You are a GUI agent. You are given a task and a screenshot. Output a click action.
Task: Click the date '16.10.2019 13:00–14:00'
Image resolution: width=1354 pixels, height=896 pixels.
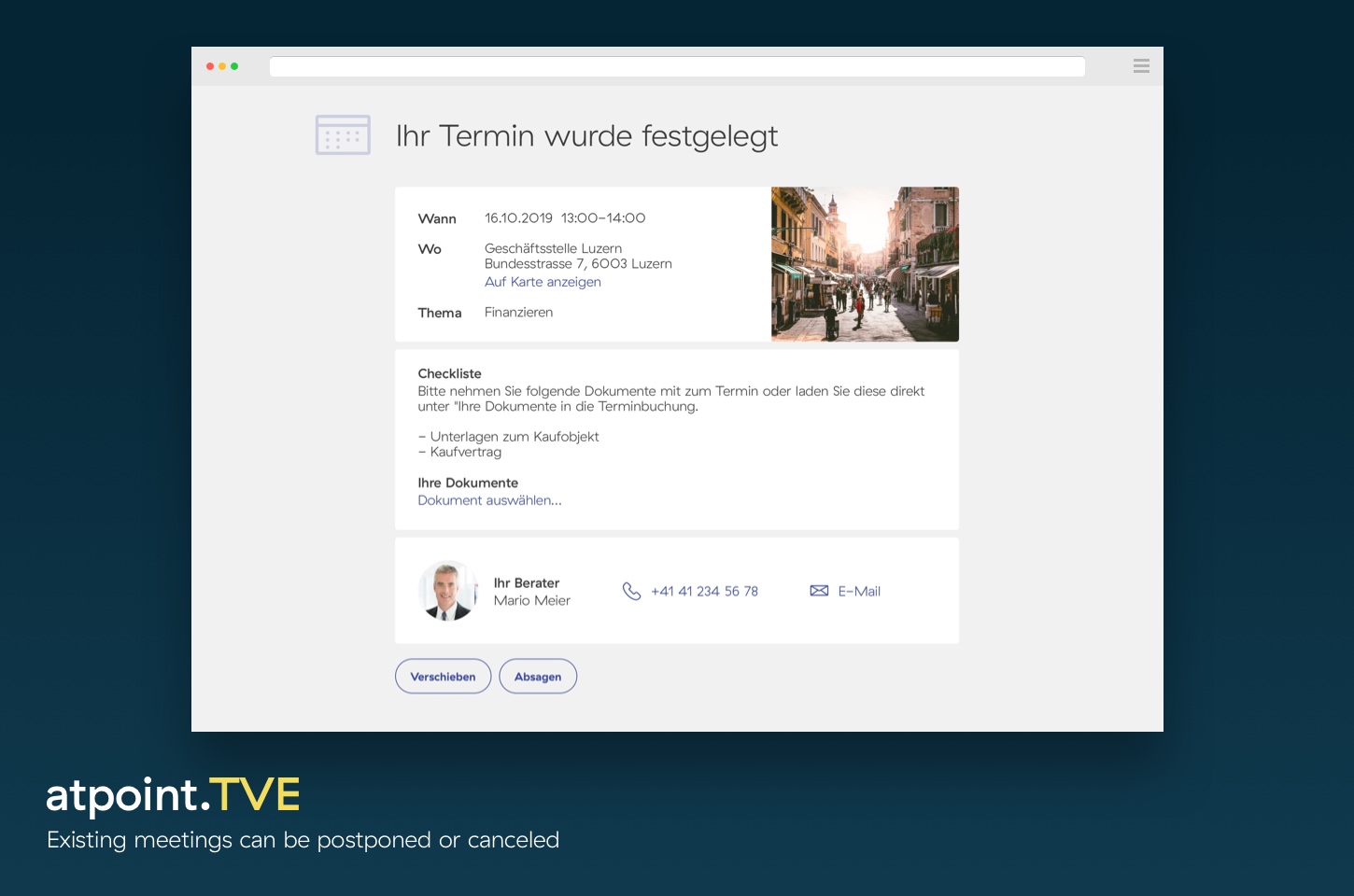tap(565, 217)
